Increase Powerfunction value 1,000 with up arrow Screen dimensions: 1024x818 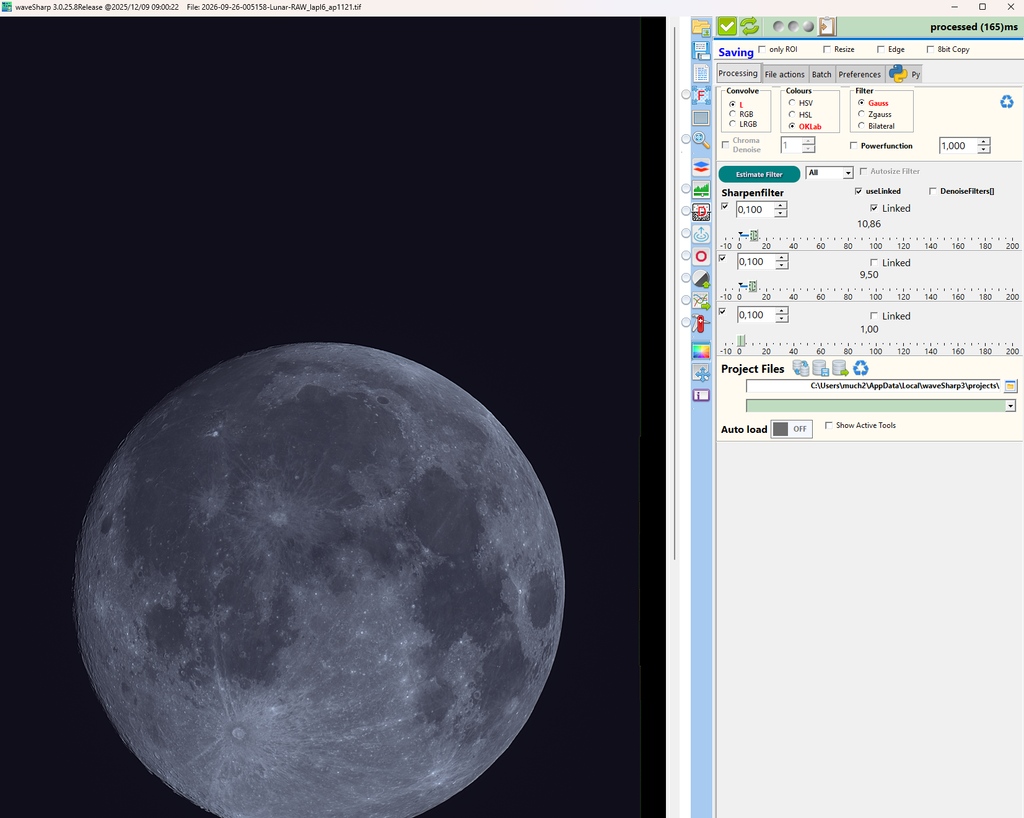click(x=984, y=142)
